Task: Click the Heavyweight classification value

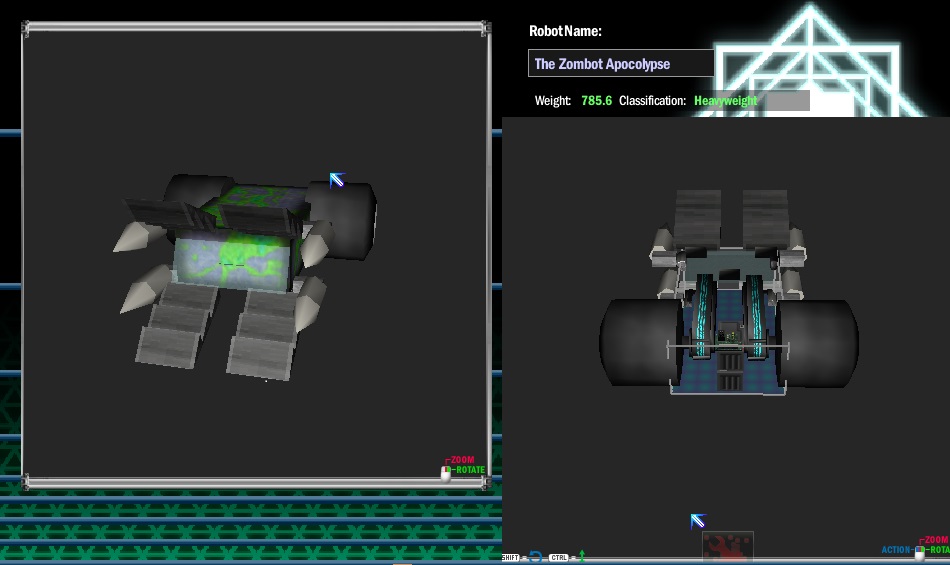Action: coord(725,101)
